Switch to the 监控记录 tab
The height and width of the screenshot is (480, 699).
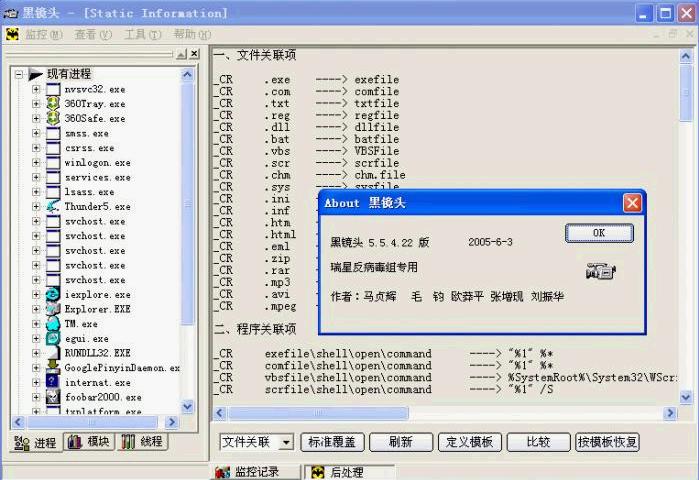point(255,472)
